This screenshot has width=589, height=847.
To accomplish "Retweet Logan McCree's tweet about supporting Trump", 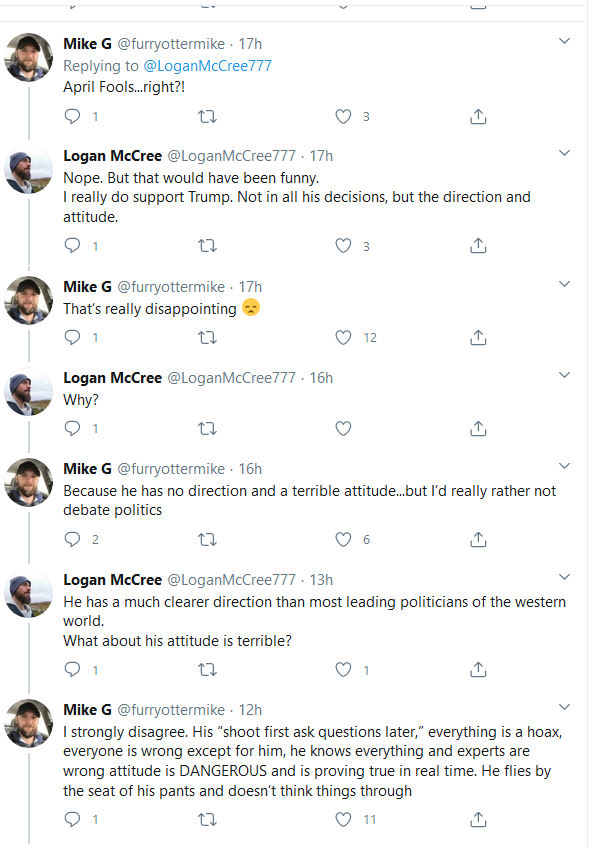I will [207, 245].
